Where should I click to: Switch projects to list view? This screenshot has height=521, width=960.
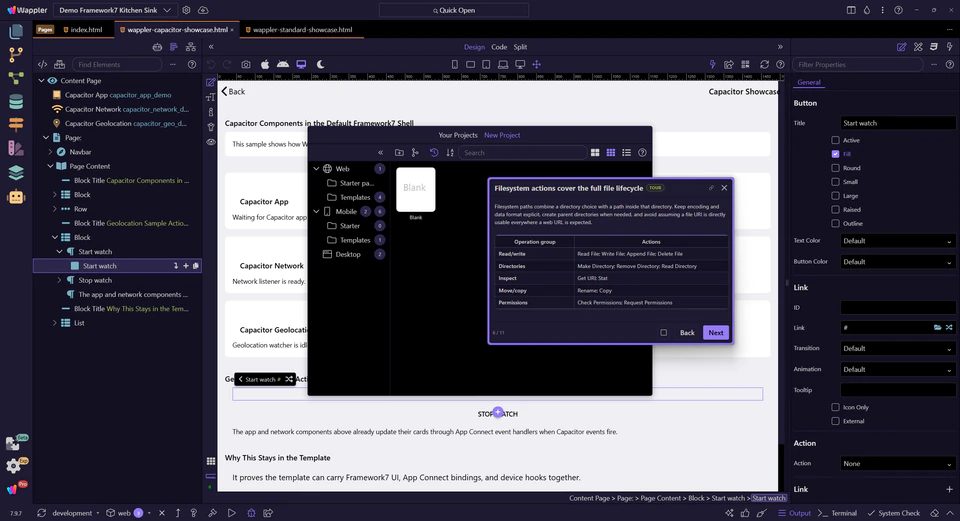(626, 152)
